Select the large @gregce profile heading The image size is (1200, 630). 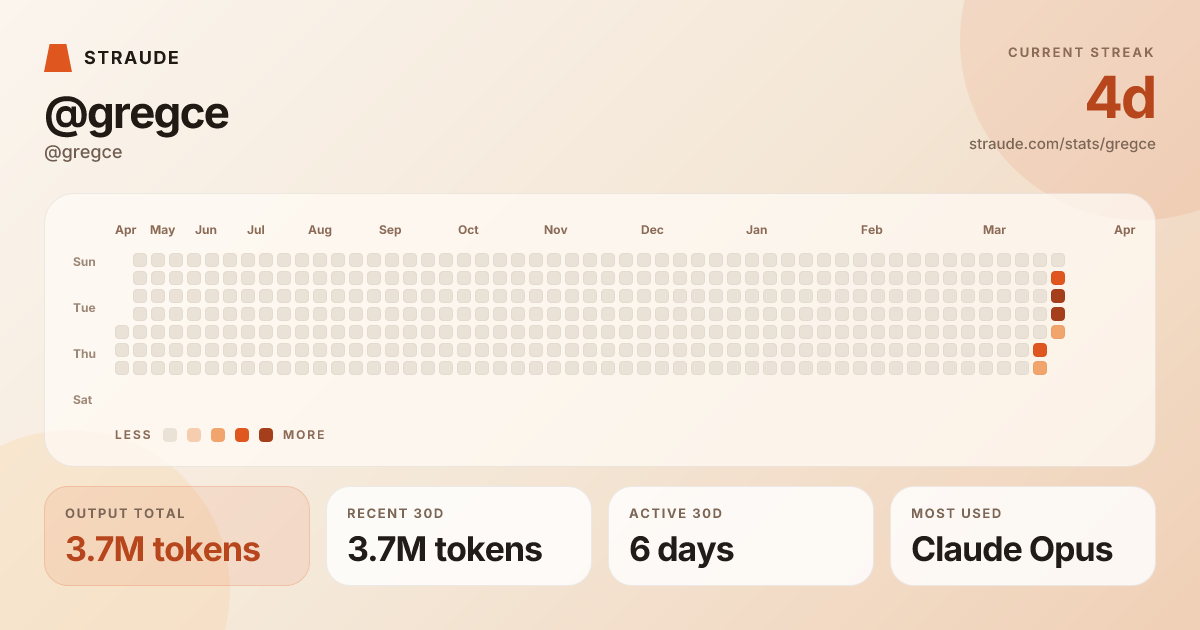click(137, 114)
